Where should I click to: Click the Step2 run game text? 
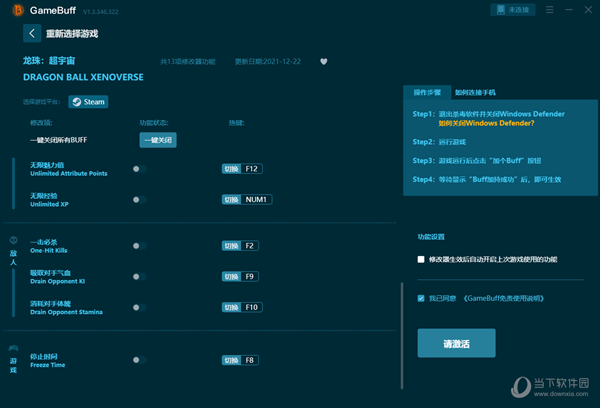pyautogui.click(x=439, y=142)
